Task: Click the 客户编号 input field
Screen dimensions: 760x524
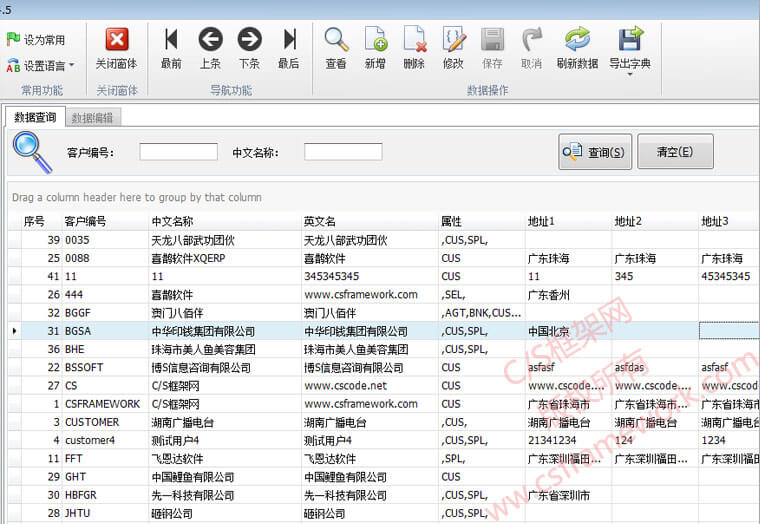Action: pos(178,152)
